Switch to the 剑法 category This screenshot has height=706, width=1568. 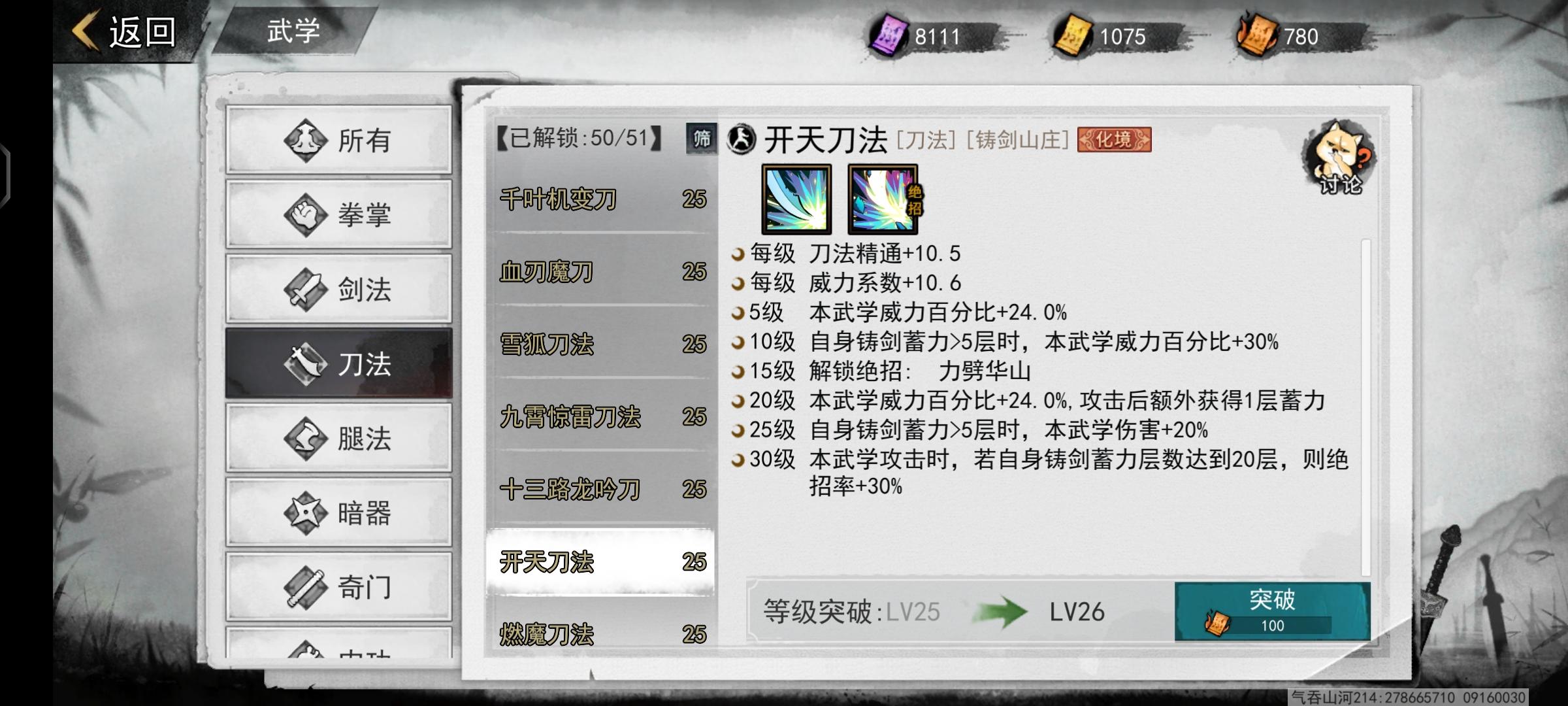(x=338, y=289)
